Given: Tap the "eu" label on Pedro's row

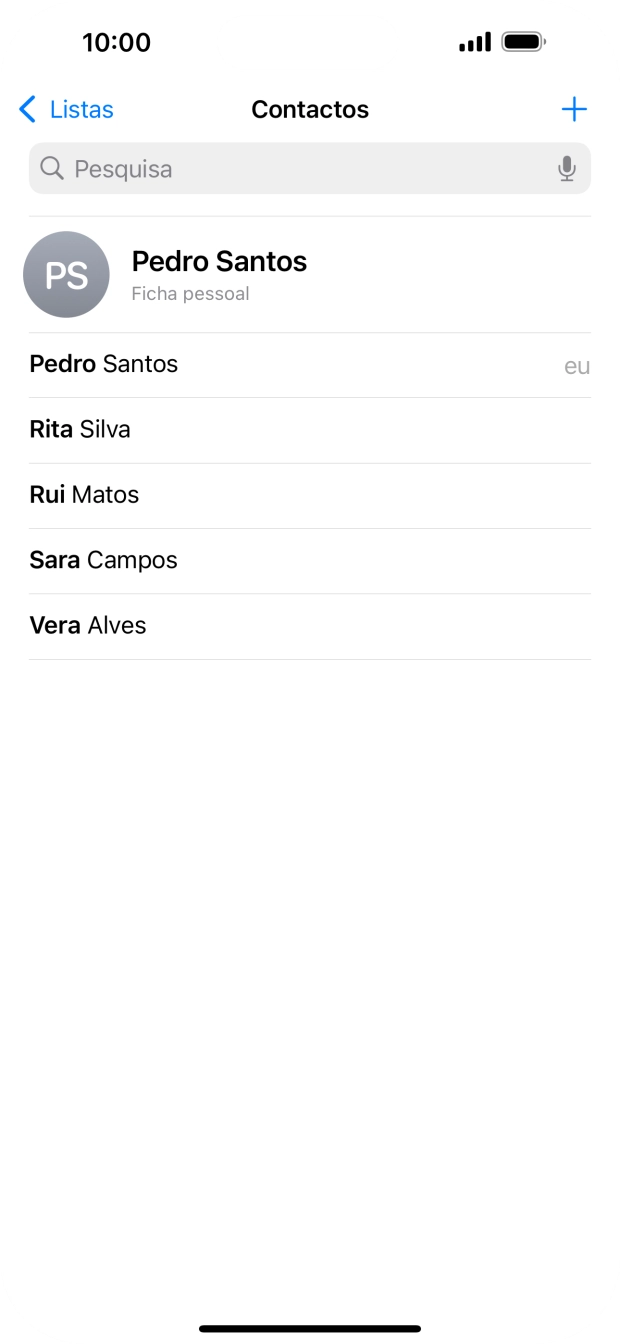Looking at the screenshot, I should 577,366.
